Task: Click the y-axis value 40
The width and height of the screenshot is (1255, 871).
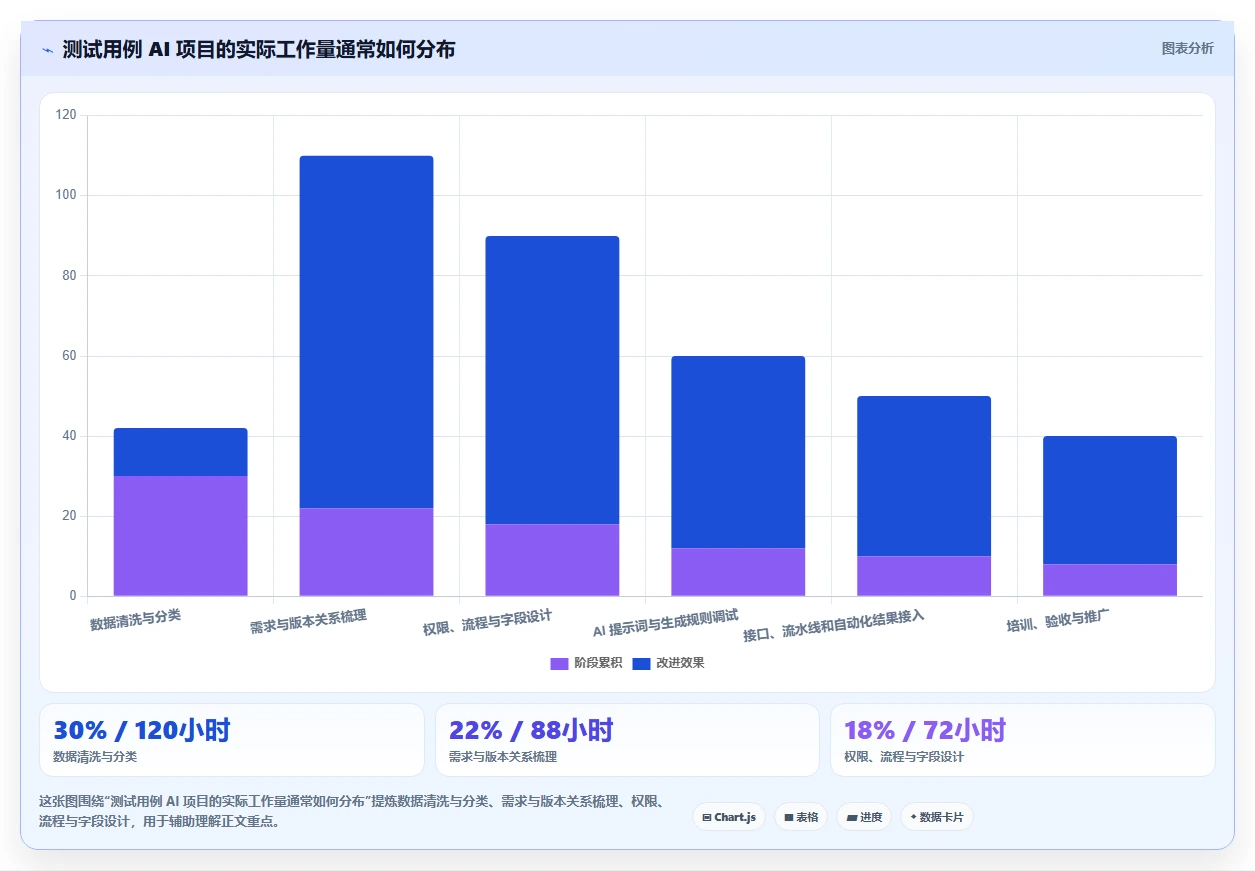Action: [x=69, y=436]
